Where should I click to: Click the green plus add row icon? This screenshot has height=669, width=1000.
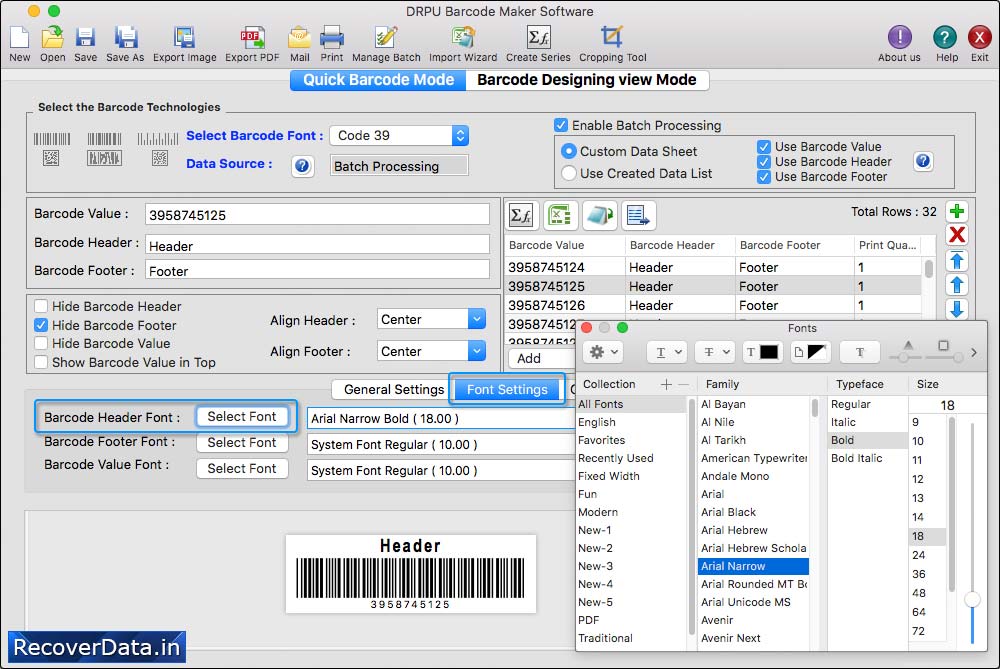tap(957, 211)
